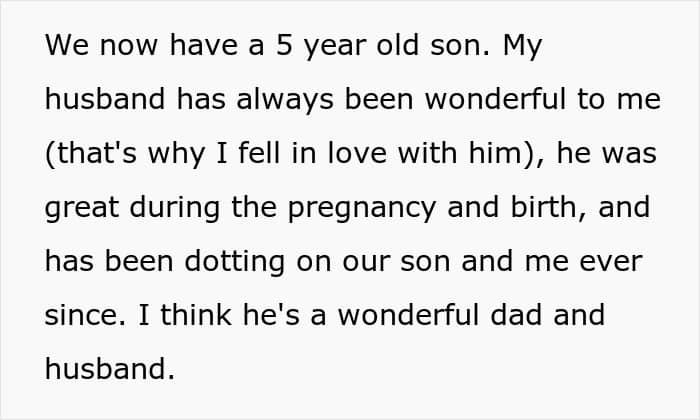The height and width of the screenshot is (420, 700).
Task: Click the opening words "We now"
Action: tap(101, 46)
